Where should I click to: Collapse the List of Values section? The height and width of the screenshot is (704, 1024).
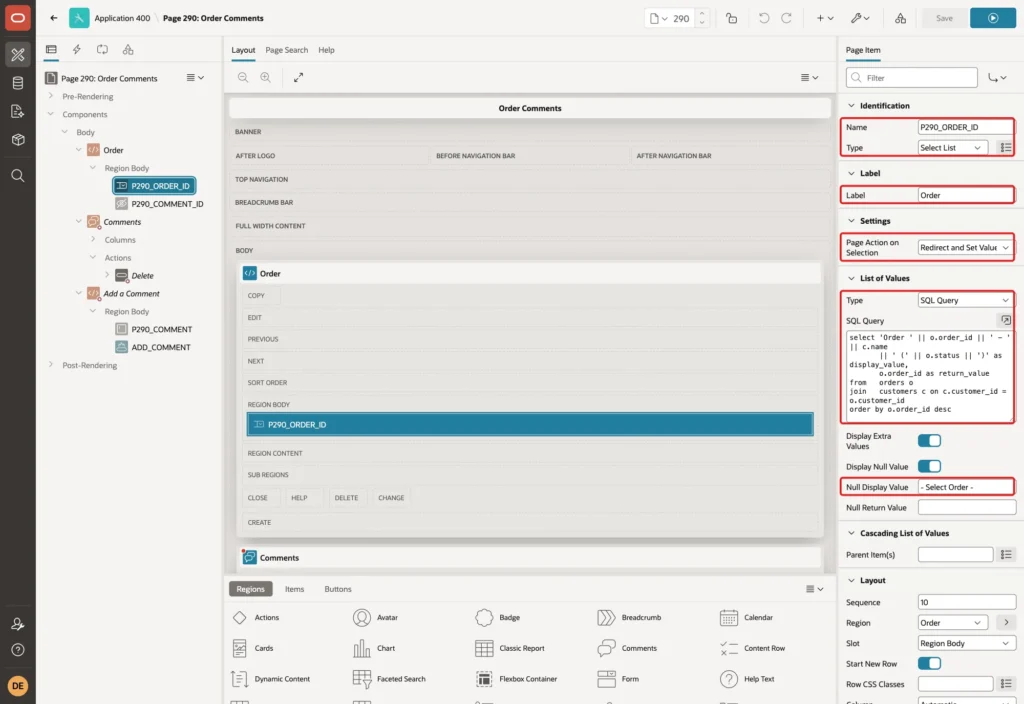click(851, 278)
